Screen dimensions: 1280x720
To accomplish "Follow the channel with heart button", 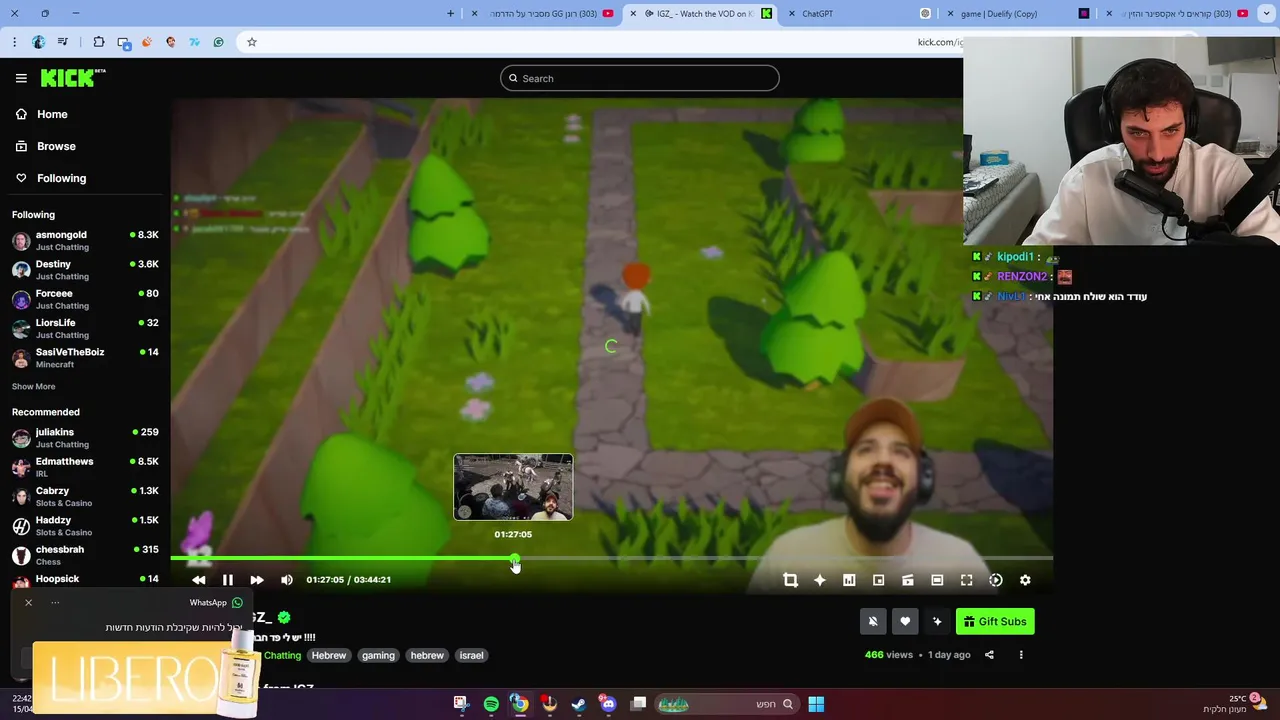I will [x=905, y=622].
